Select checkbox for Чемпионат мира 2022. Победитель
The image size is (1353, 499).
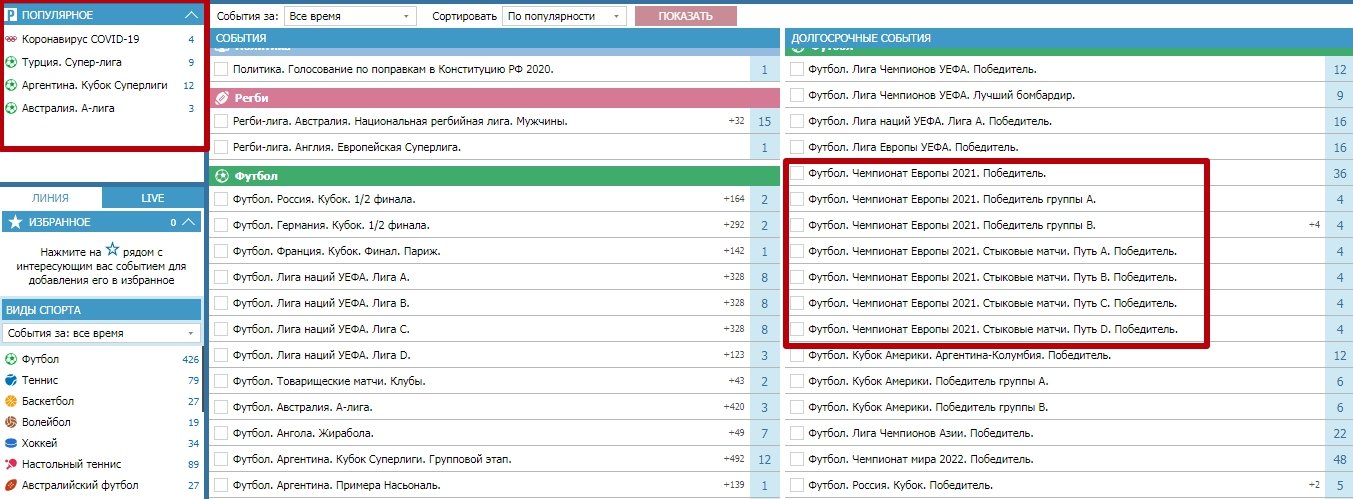pyautogui.click(x=797, y=459)
